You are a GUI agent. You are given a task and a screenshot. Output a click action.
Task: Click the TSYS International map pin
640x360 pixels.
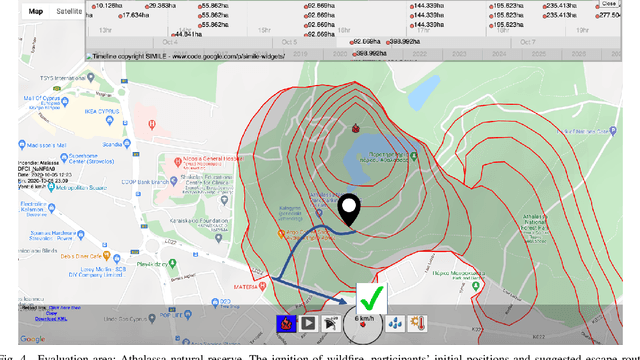pyautogui.click(x=91, y=77)
